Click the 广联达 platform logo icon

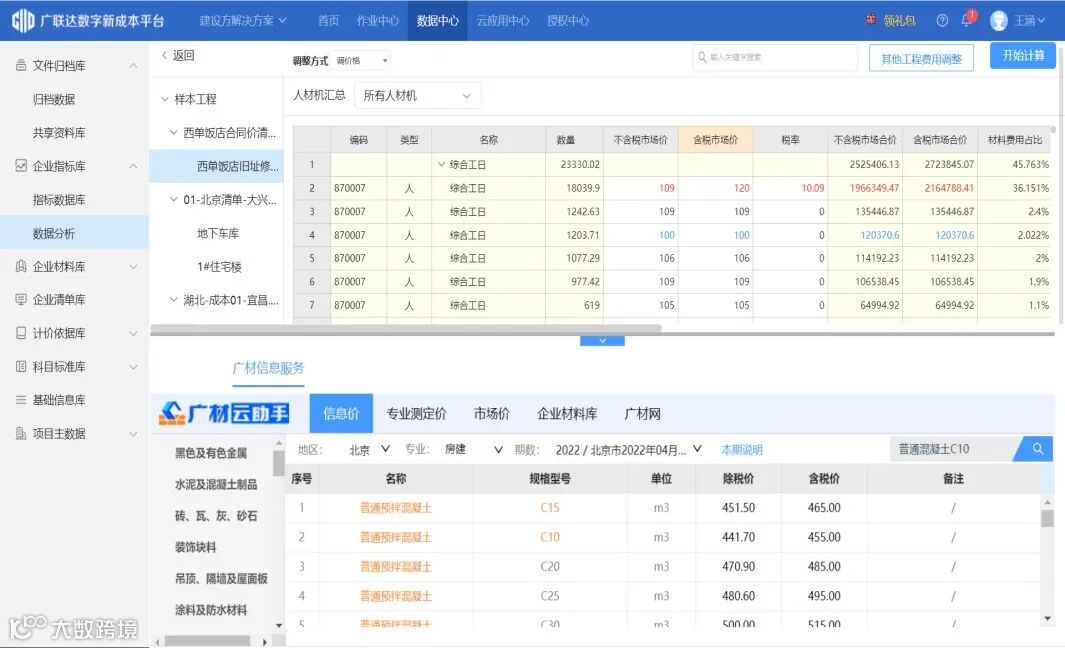pyautogui.click(x=22, y=20)
